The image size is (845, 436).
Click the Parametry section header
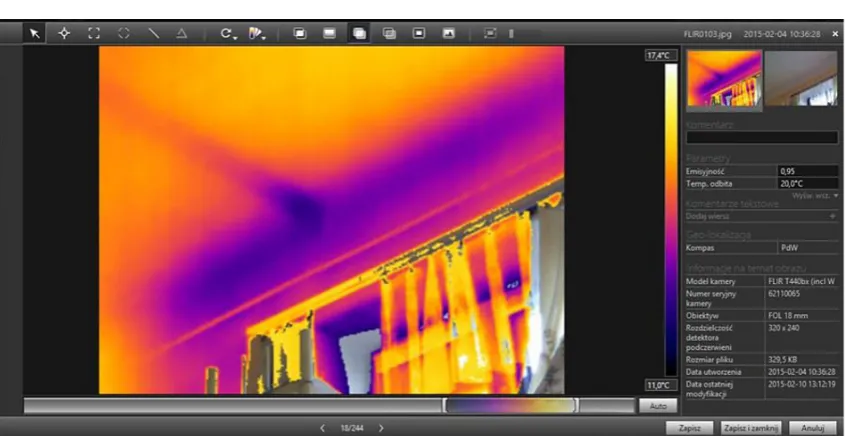click(x=708, y=158)
